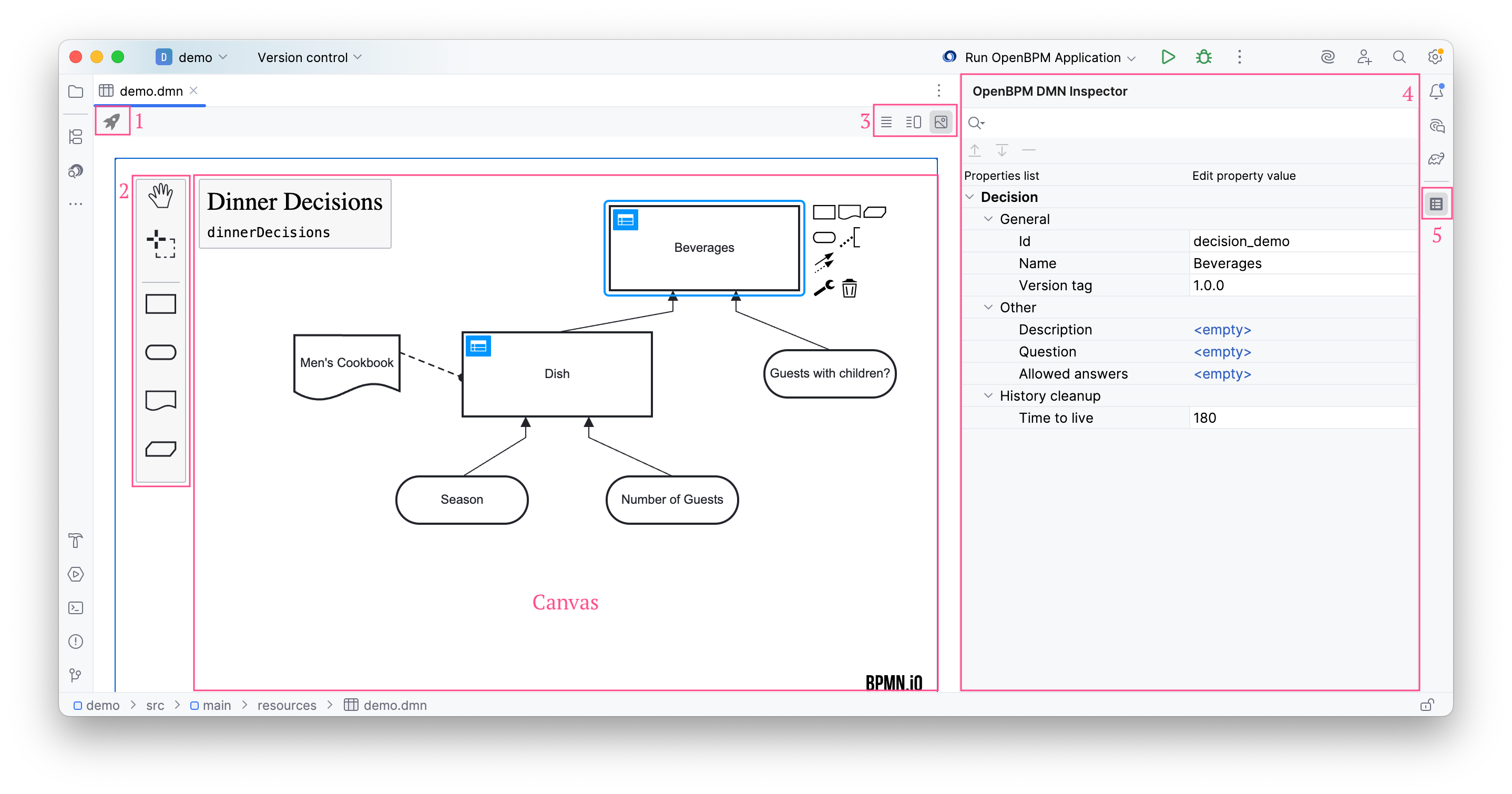This screenshot has width=1512, height=794.
Task: Click the rocket deploy icon
Action: pyautogui.click(x=111, y=121)
